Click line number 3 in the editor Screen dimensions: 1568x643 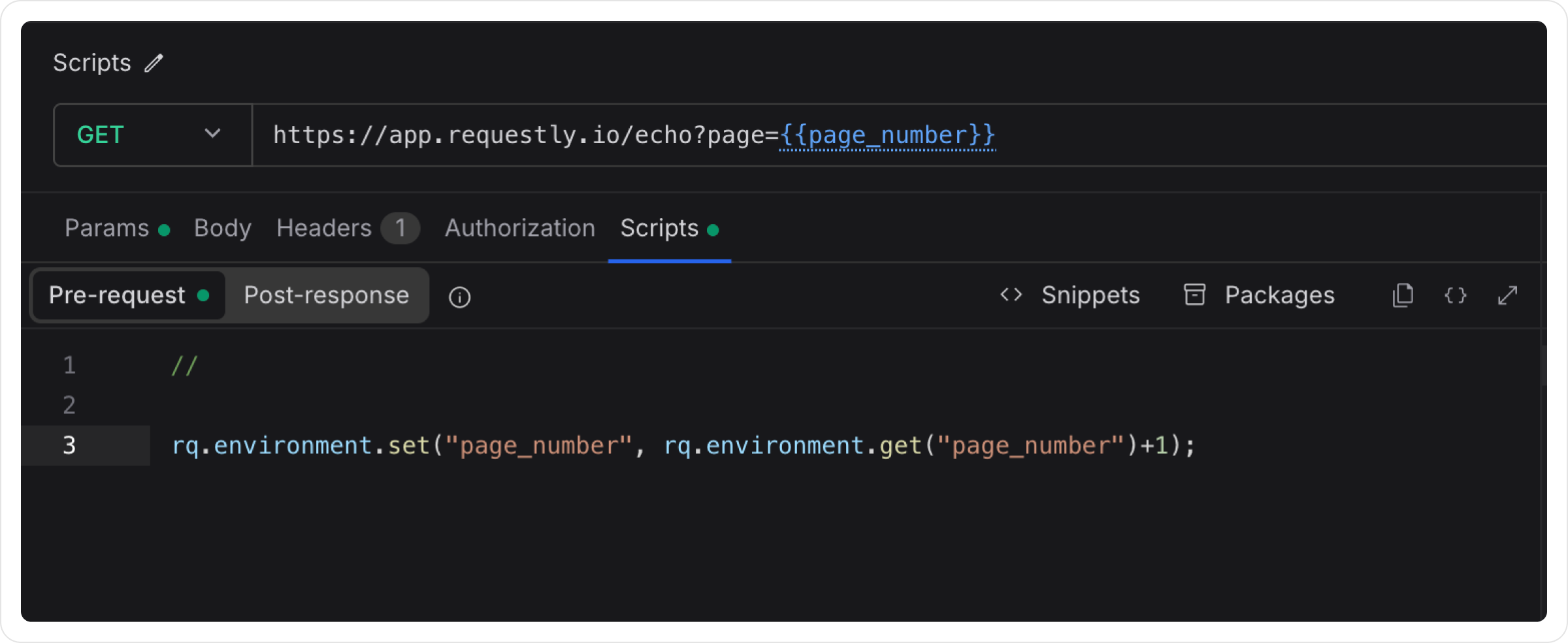coord(69,446)
